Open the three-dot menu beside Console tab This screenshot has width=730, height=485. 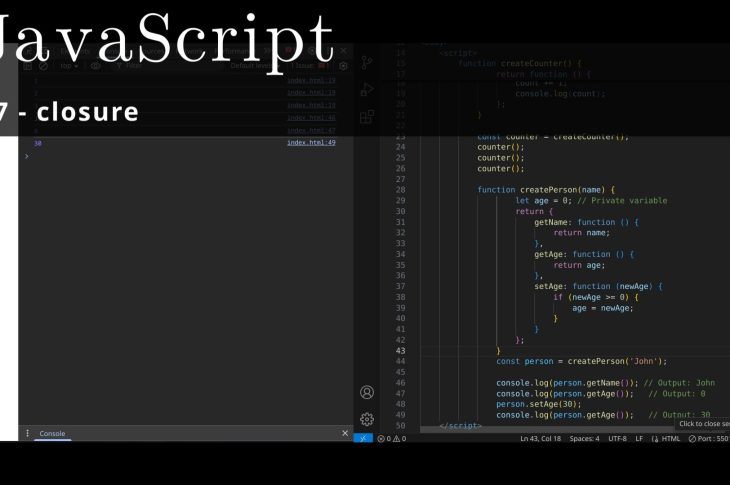tap(27, 433)
